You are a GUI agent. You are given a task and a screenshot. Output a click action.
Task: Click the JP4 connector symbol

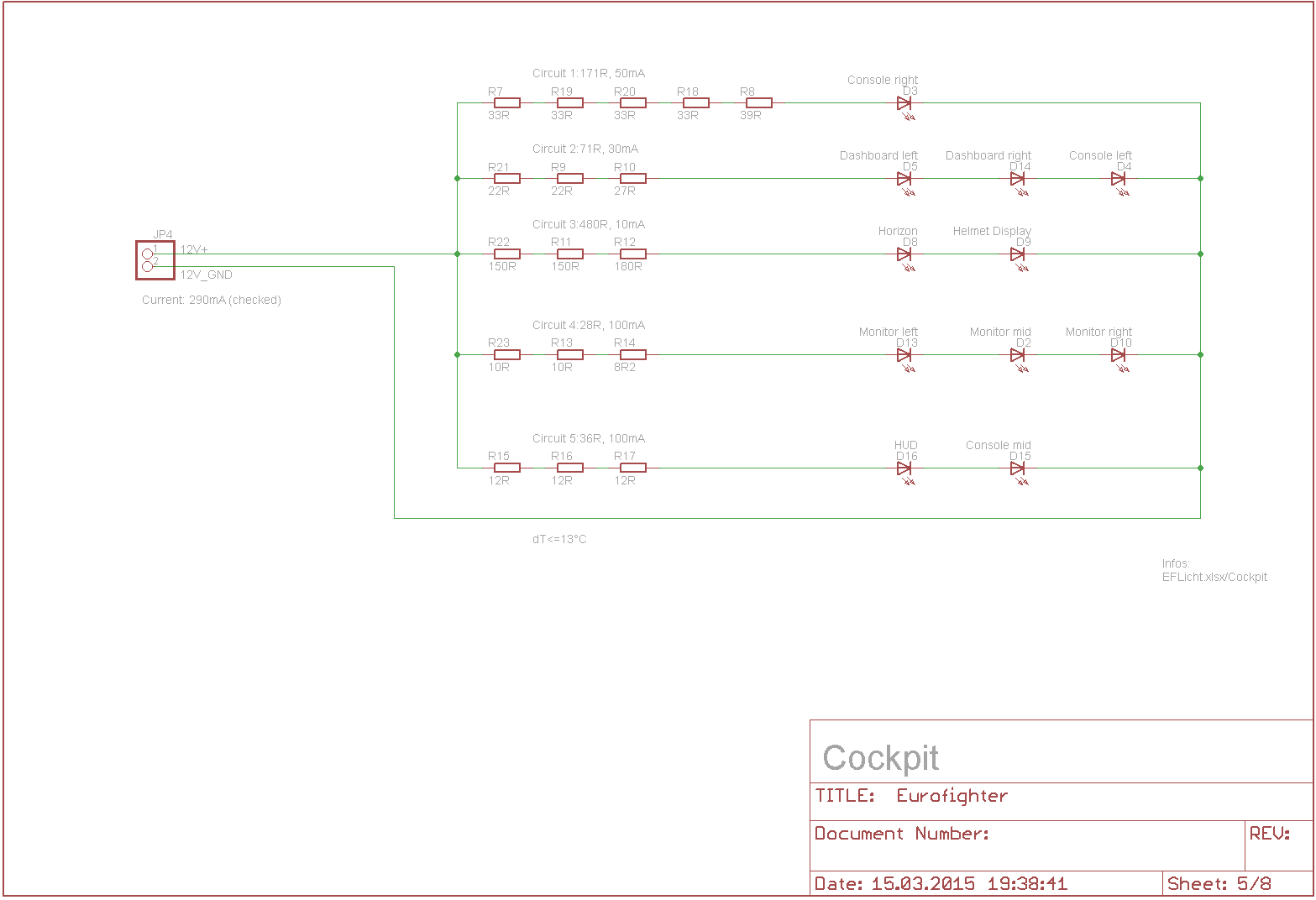click(x=155, y=260)
